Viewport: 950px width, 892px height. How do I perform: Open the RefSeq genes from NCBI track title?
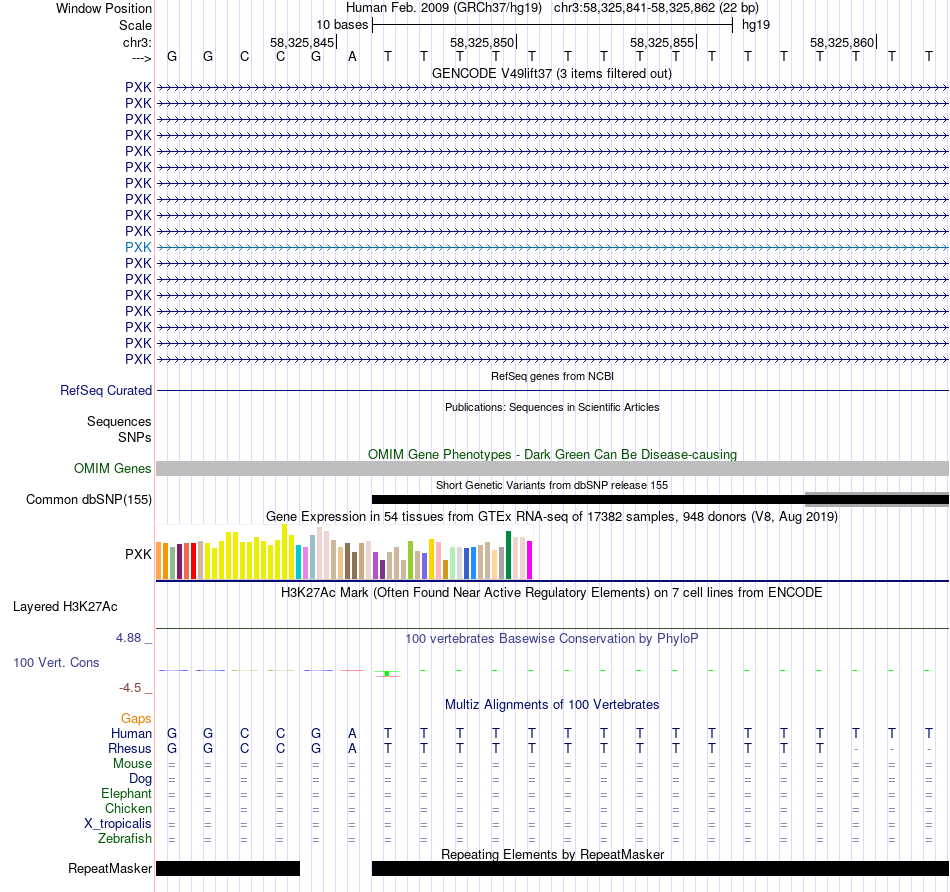click(x=552, y=376)
